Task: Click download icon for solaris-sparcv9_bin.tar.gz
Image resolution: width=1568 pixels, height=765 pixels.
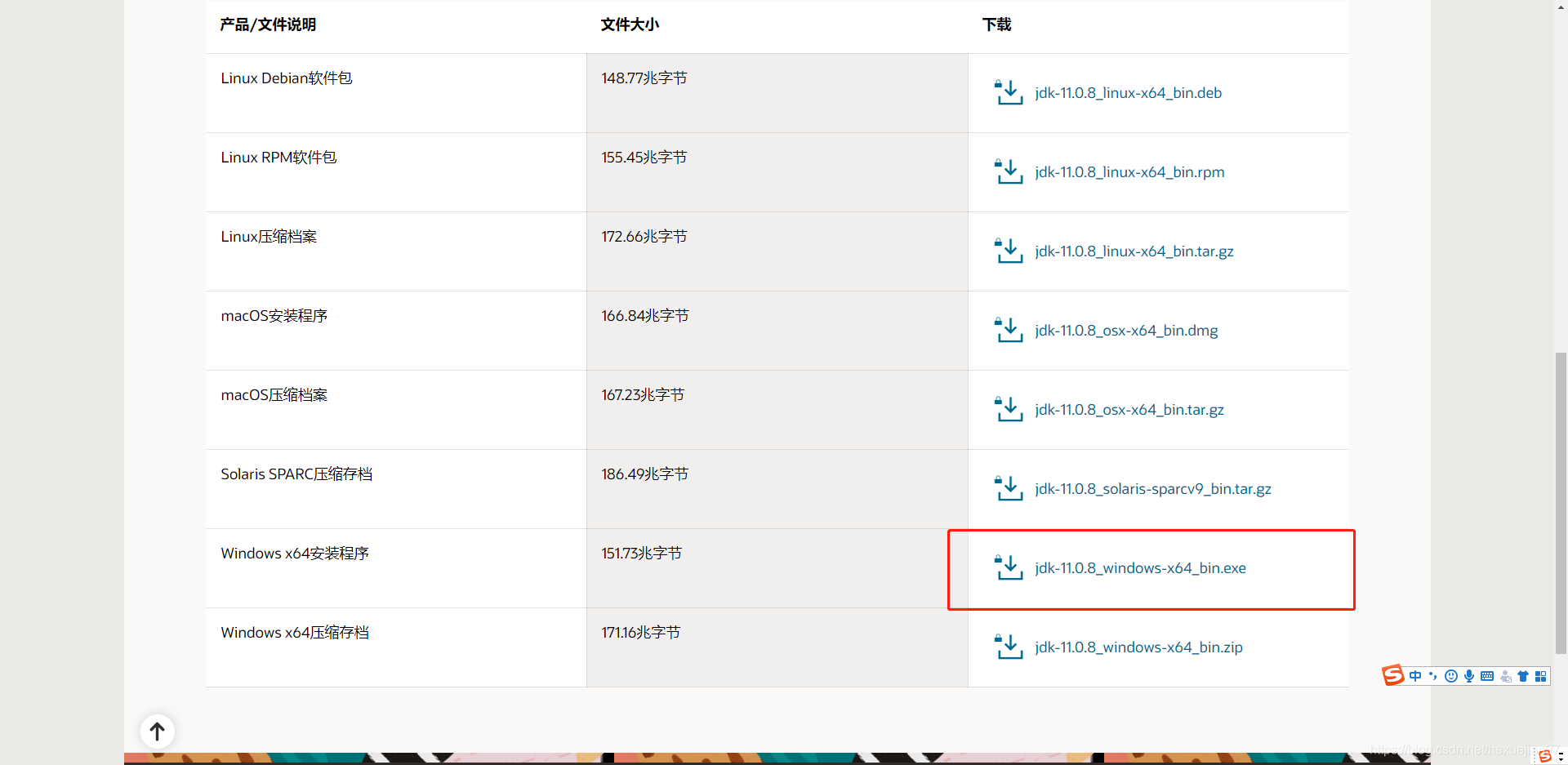Action: pos(1009,488)
